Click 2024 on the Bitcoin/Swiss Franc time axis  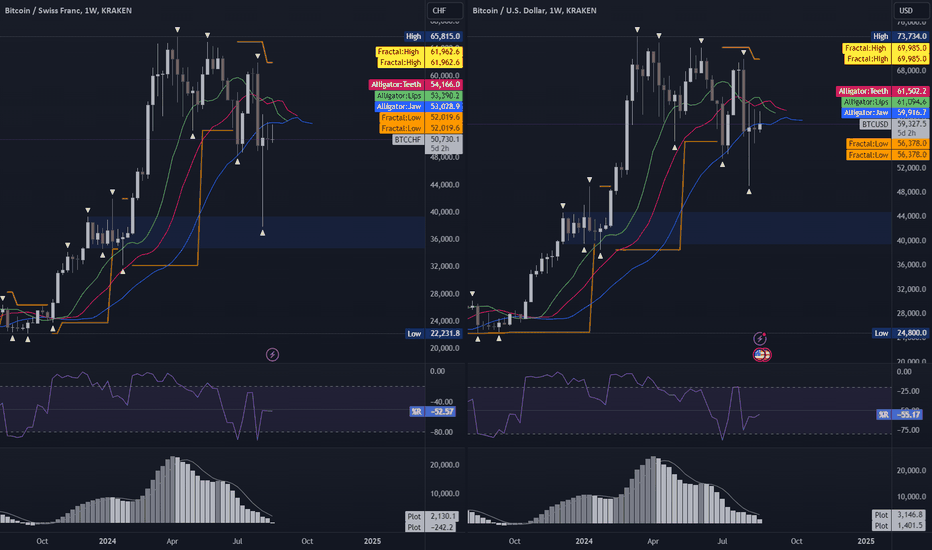[x=108, y=541]
